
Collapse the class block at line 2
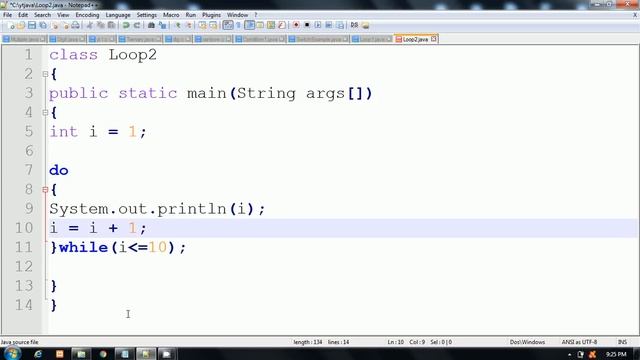tap(45, 74)
